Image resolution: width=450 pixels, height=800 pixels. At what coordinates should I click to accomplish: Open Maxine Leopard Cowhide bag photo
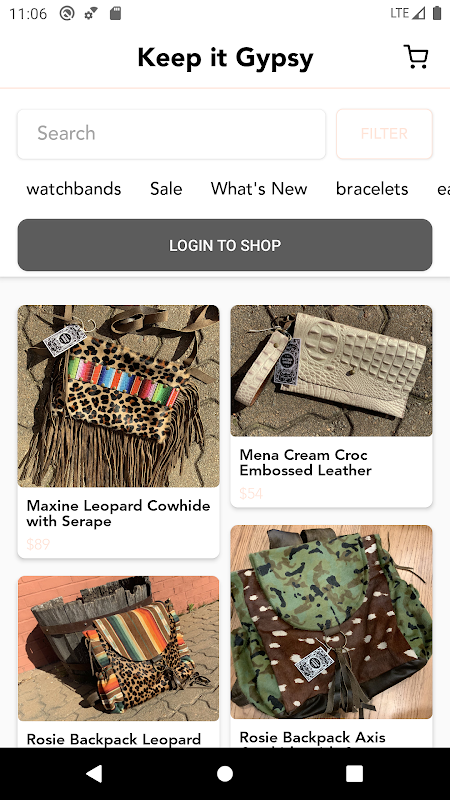click(118, 396)
